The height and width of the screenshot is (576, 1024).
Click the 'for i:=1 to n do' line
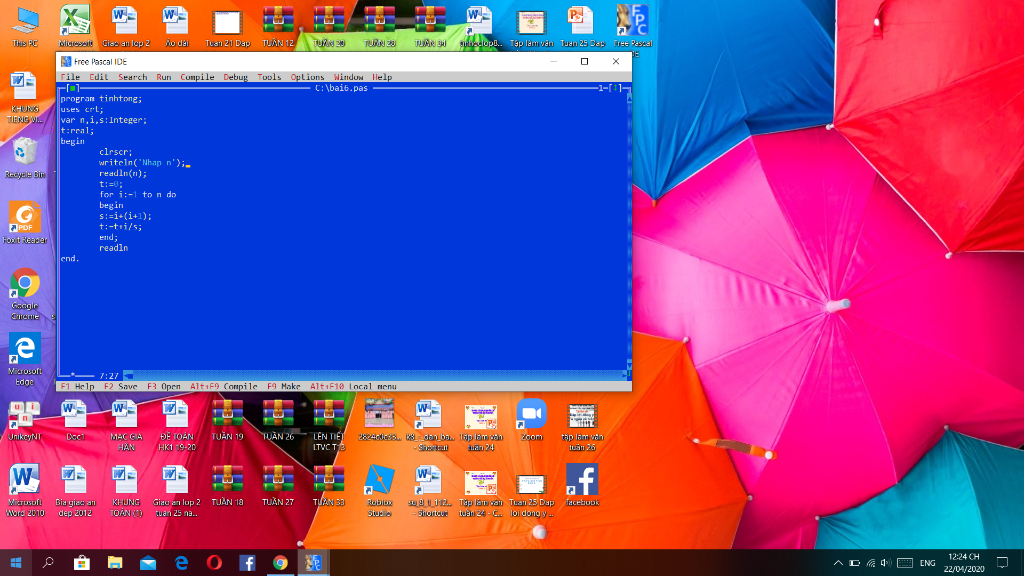tap(137, 195)
